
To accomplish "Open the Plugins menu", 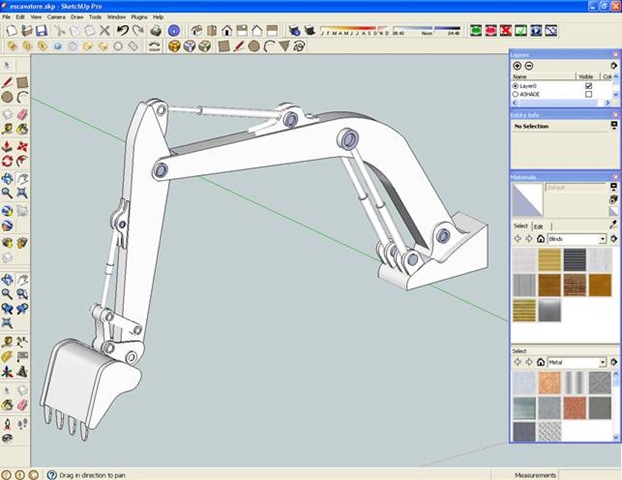I will pos(139,17).
